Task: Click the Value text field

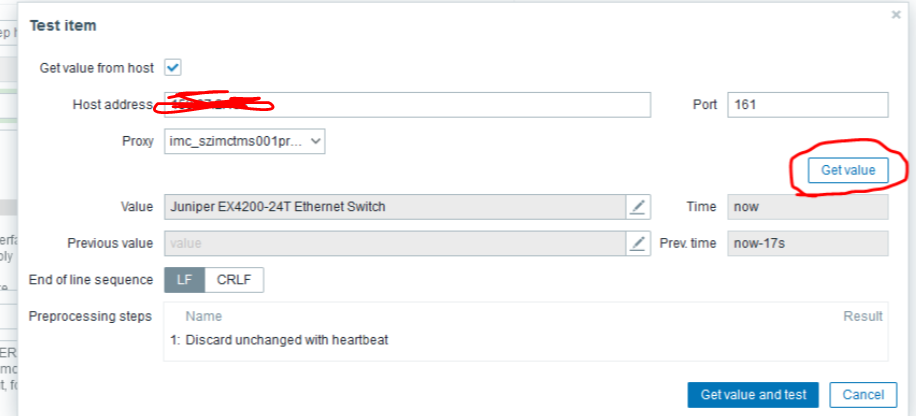Action: (x=395, y=207)
